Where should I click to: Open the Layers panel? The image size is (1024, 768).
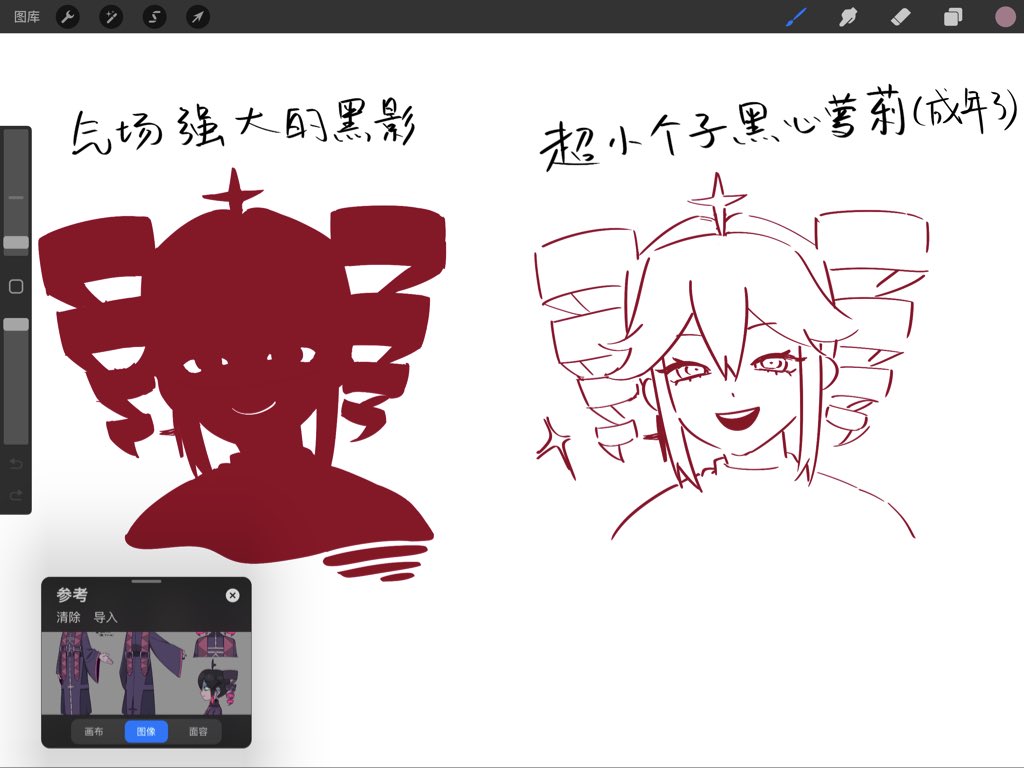pos(953,16)
